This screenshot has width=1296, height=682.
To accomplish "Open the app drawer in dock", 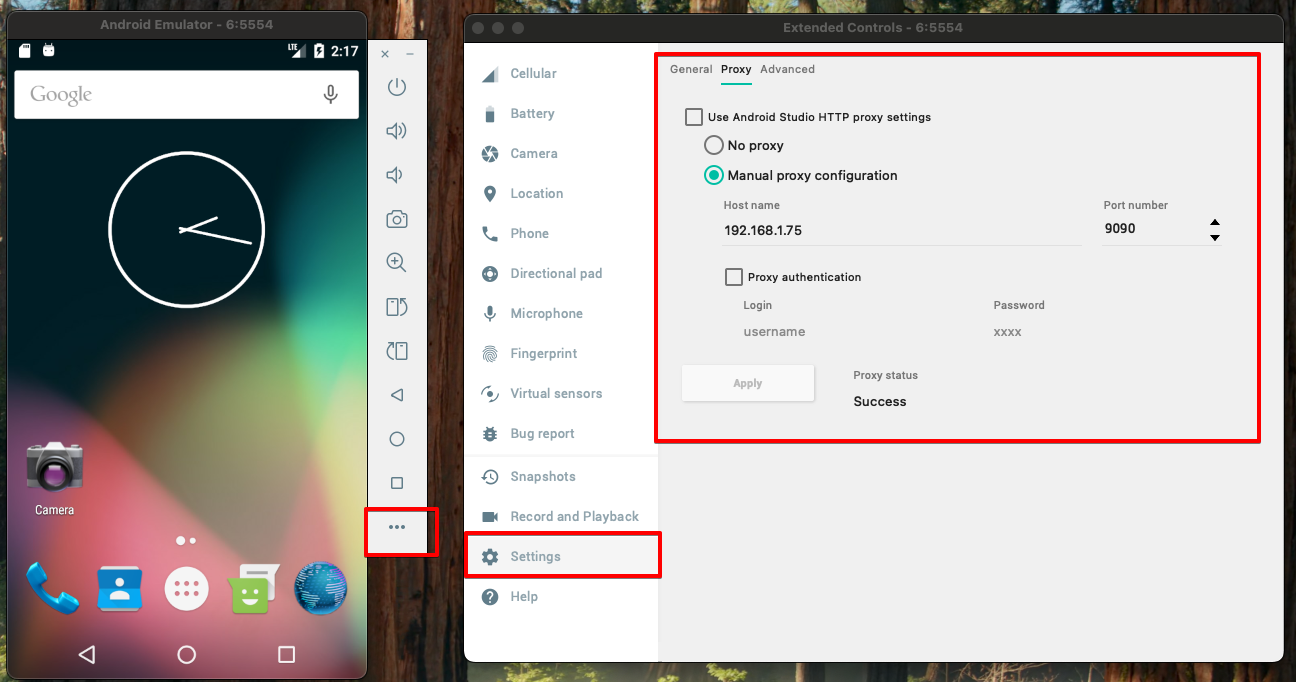I will pyautogui.click(x=187, y=589).
